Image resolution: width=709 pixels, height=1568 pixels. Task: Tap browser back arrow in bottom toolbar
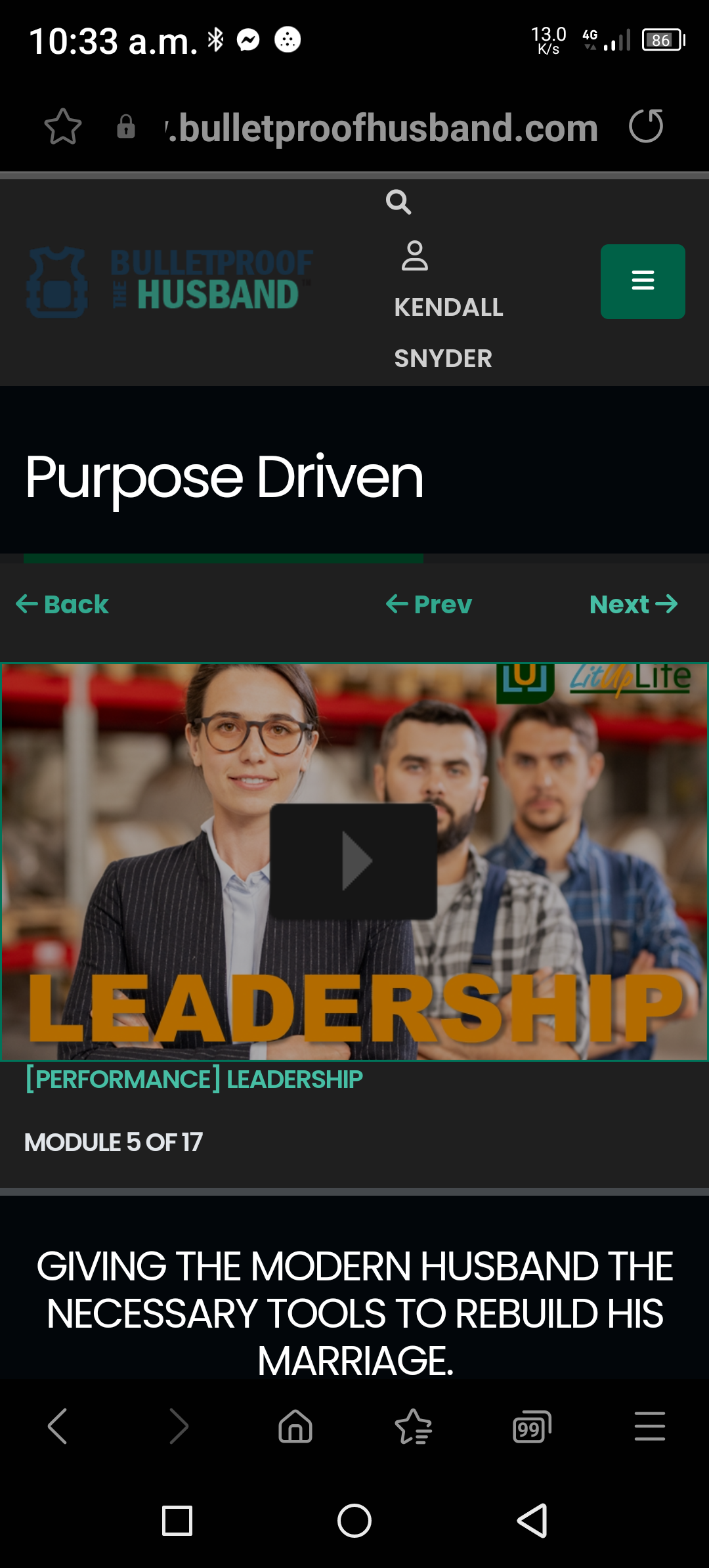coord(58,1426)
